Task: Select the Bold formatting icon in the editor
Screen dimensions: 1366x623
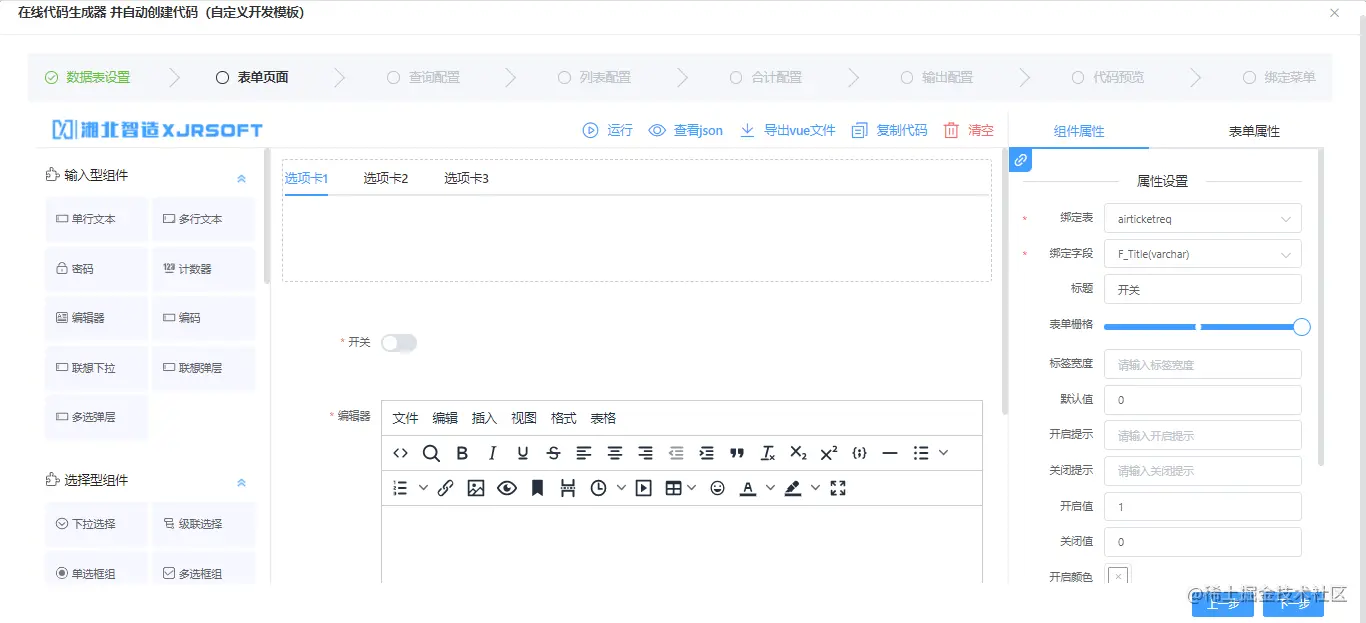Action: (x=461, y=452)
